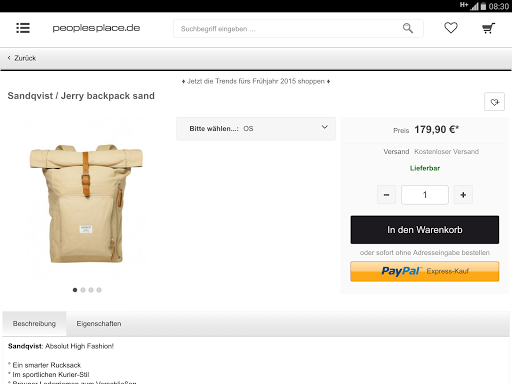Select the fourth image carousel dot
This screenshot has width=512, height=384.
pos(99,290)
